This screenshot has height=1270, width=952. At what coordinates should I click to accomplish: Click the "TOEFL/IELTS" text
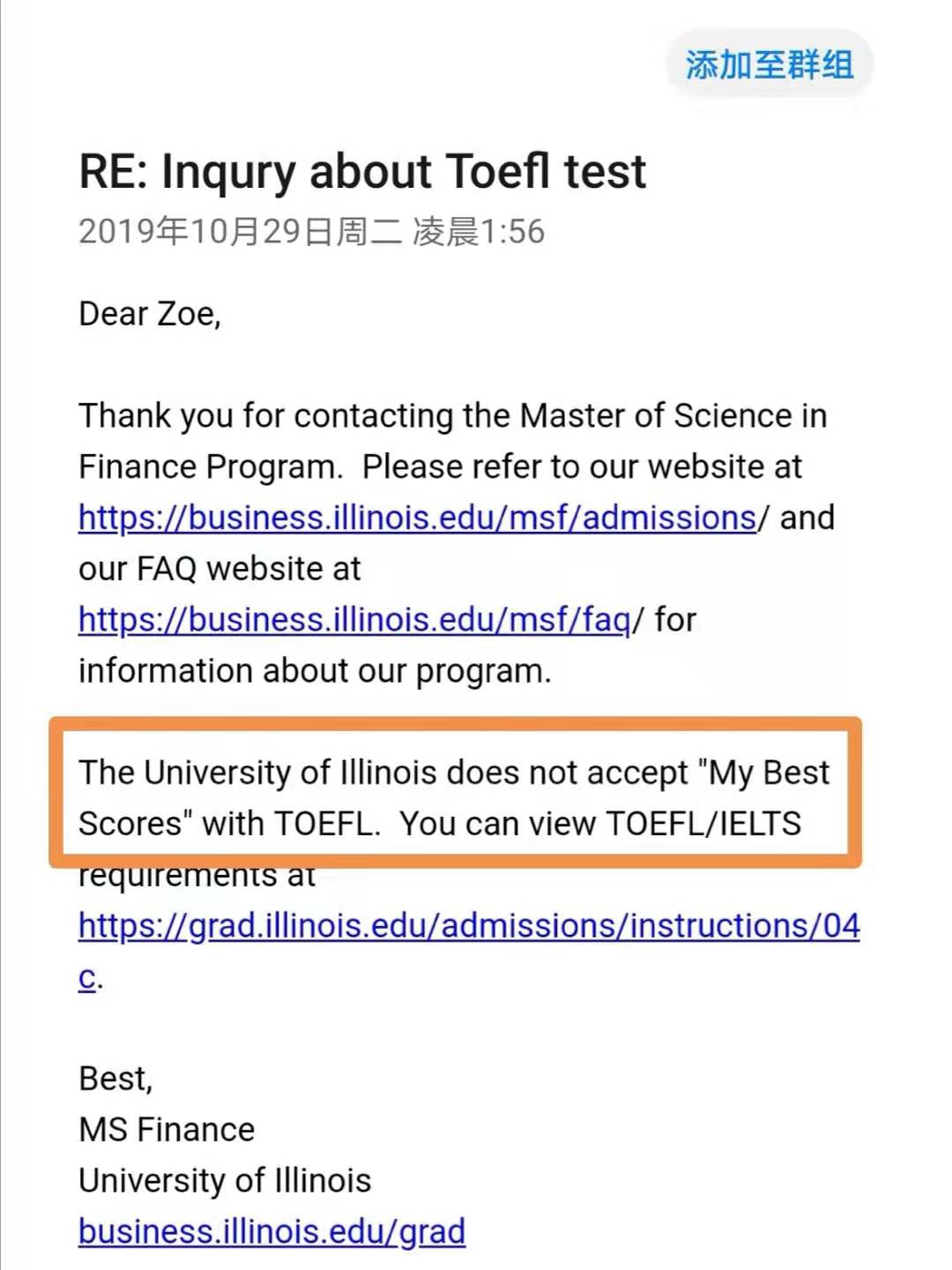[704, 824]
